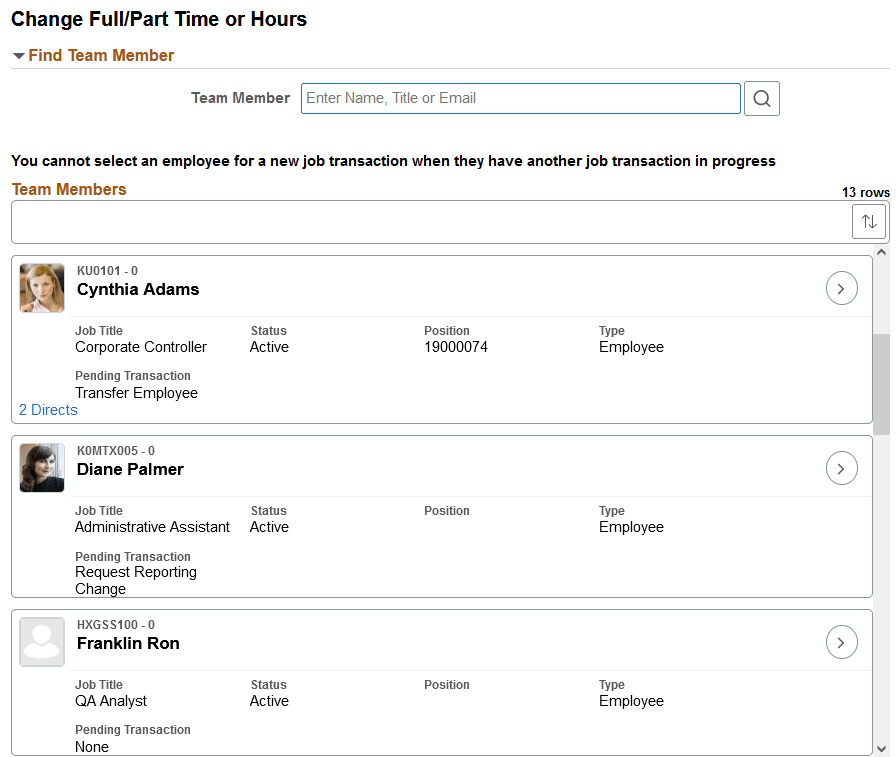Open Franklin Ron's detail chevron button

pyautogui.click(x=841, y=641)
